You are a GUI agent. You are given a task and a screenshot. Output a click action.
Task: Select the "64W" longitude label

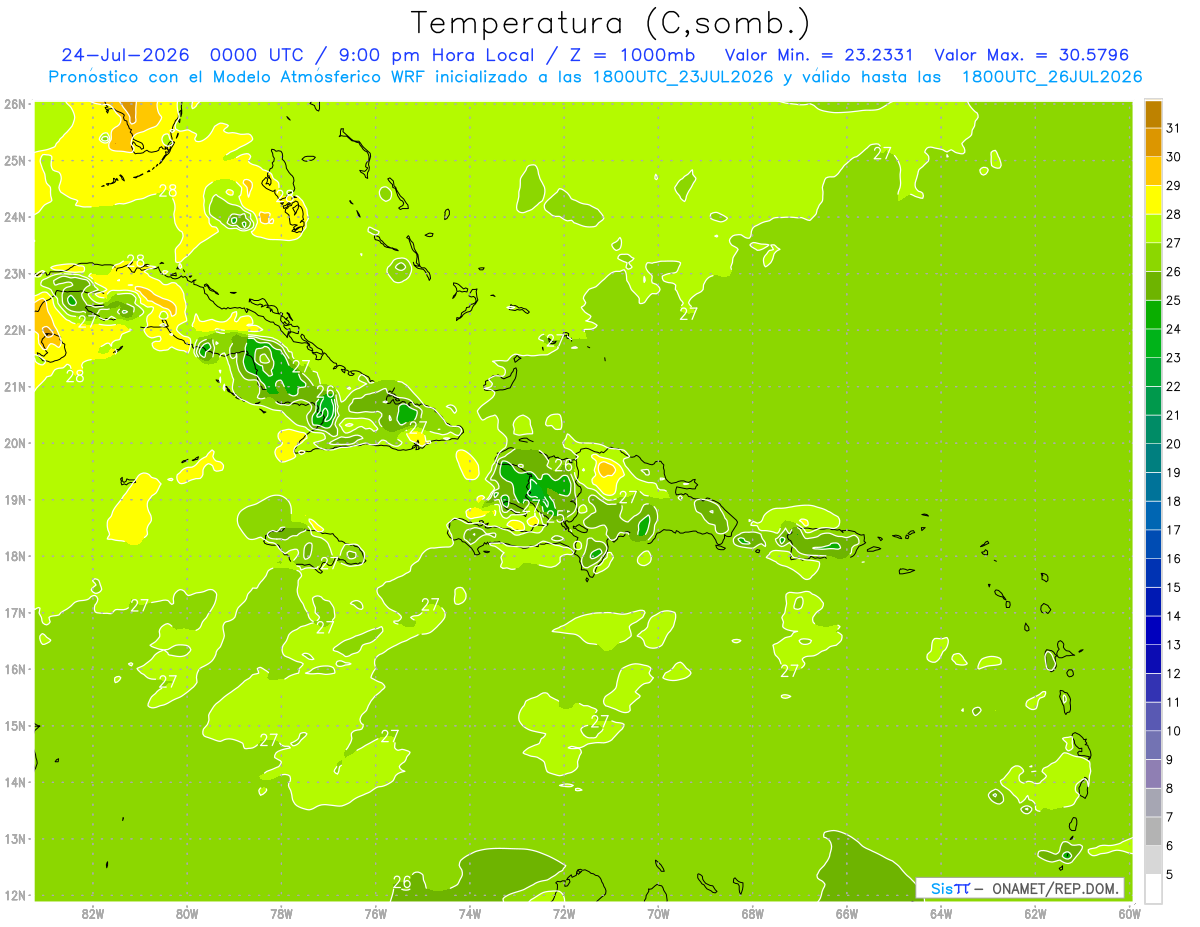point(941,912)
